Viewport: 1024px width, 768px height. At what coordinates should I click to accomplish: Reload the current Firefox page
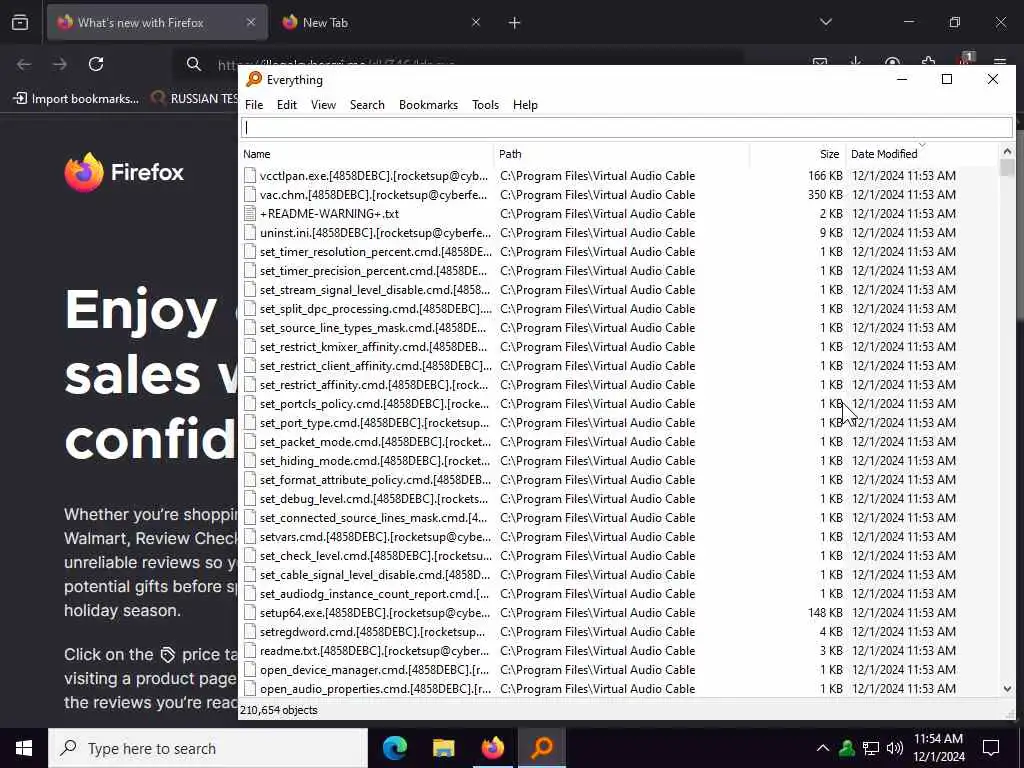(x=96, y=64)
